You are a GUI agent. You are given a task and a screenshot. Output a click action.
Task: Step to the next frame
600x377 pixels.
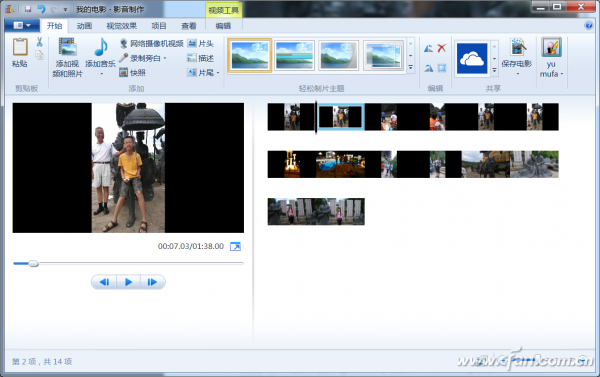point(152,282)
